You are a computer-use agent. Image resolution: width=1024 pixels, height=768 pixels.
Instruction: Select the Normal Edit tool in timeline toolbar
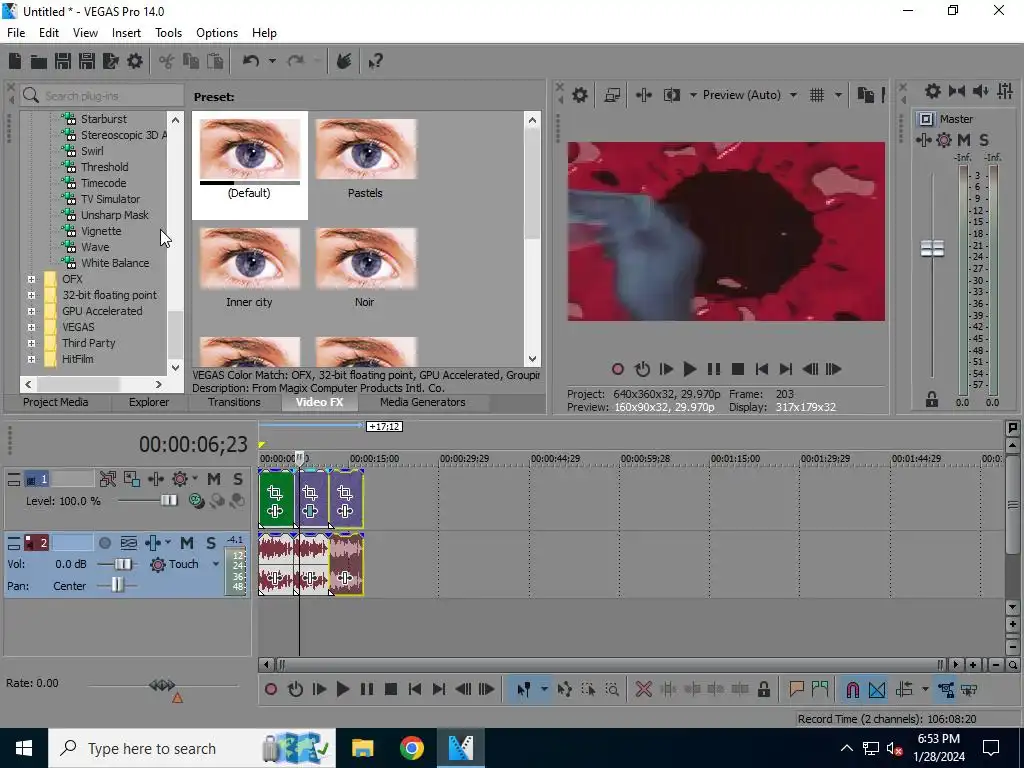tap(524, 690)
